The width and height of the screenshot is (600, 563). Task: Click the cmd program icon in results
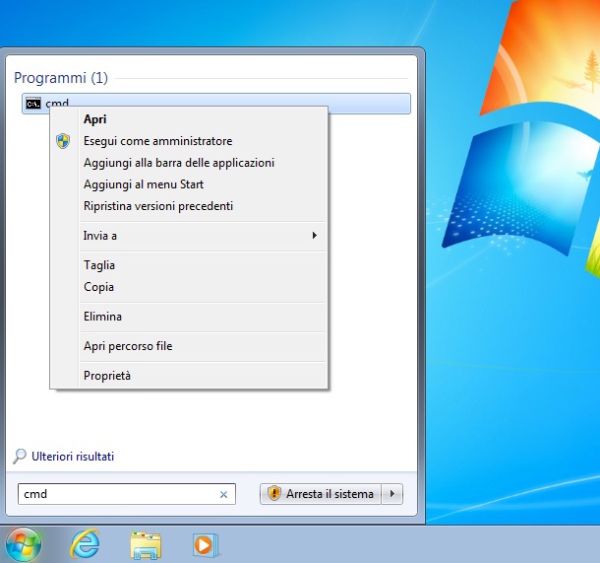(x=33, y=103)
